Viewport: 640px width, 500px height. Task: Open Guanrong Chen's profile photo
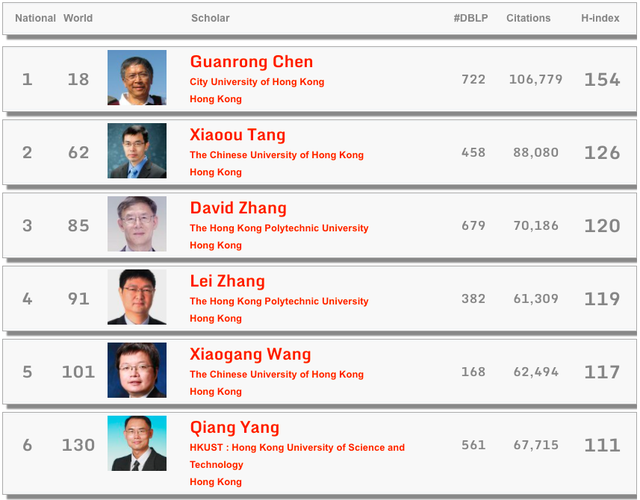coord(137,78)
